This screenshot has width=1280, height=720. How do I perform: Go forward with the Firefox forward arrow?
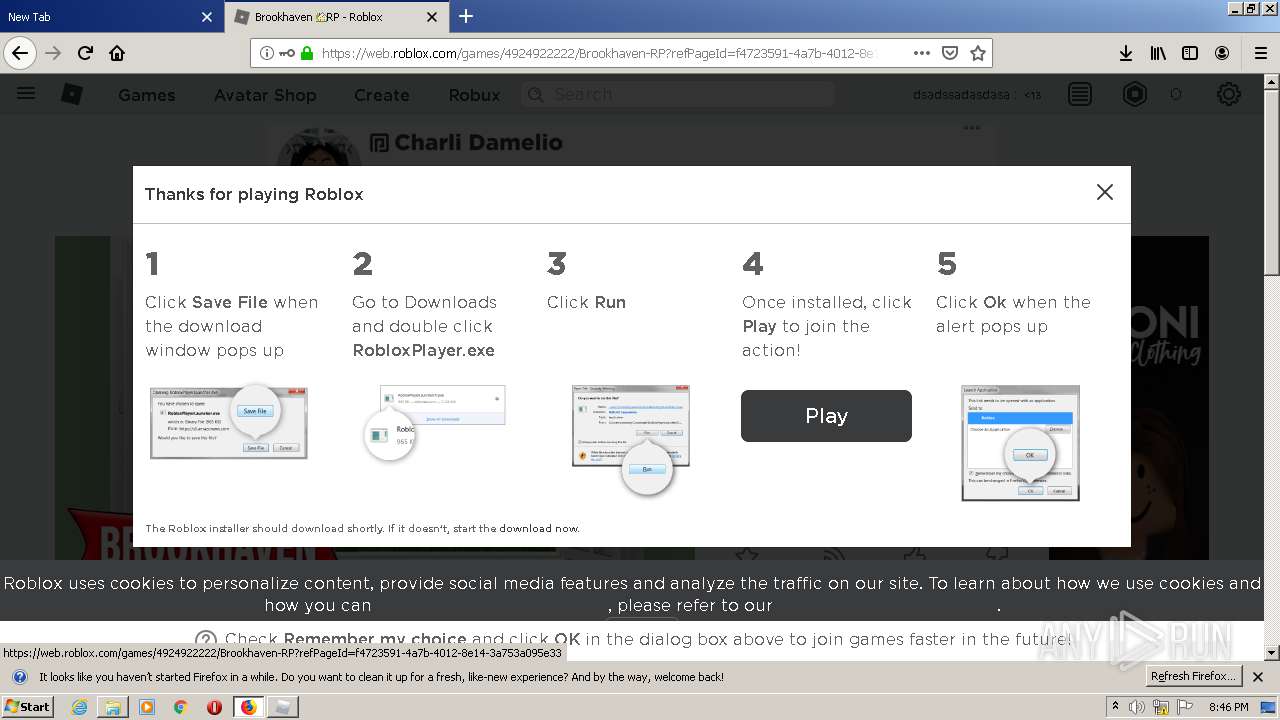tap(53, 53)
